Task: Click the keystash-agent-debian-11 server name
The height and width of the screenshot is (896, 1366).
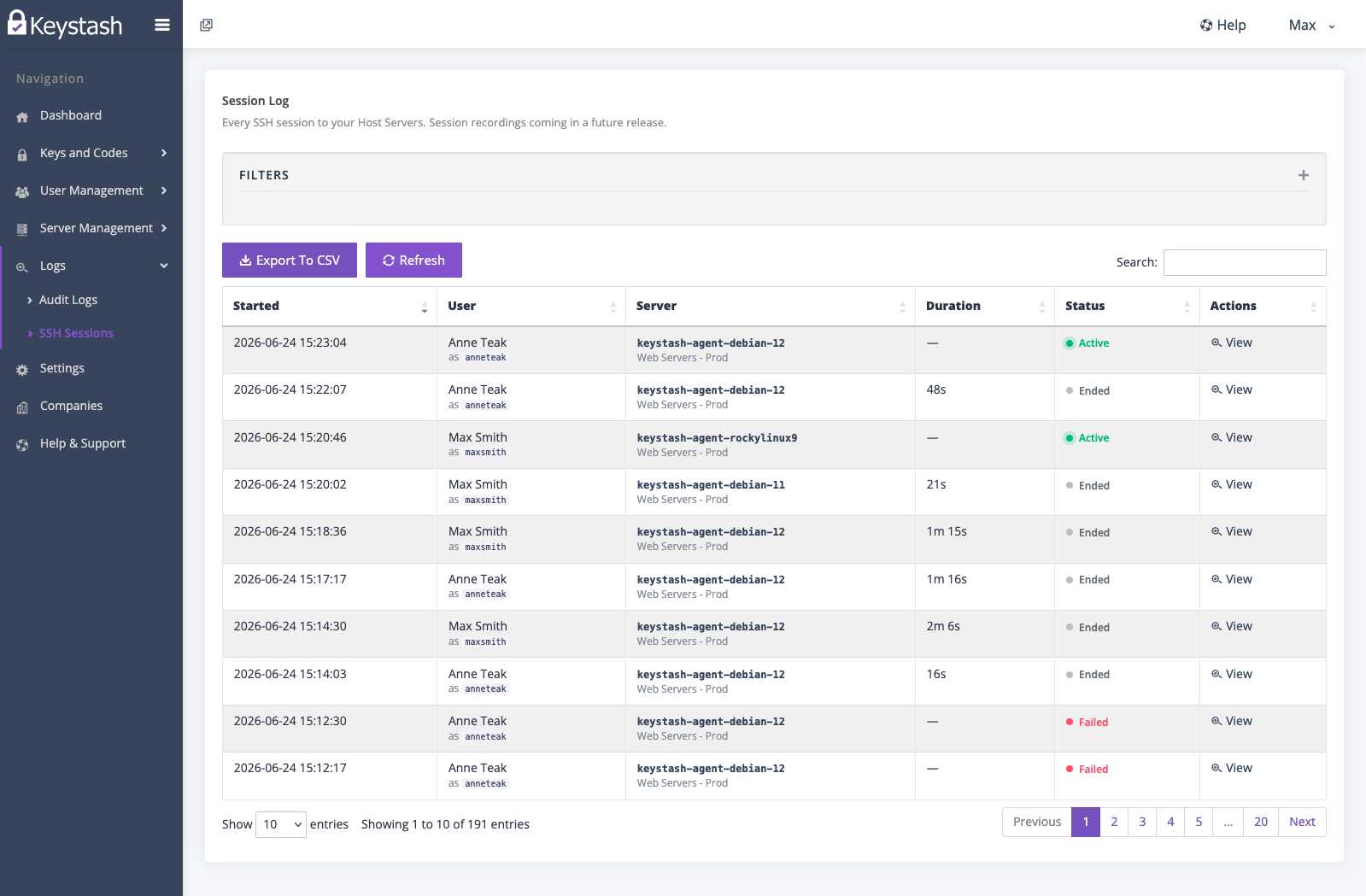Action: click(711, 485)
